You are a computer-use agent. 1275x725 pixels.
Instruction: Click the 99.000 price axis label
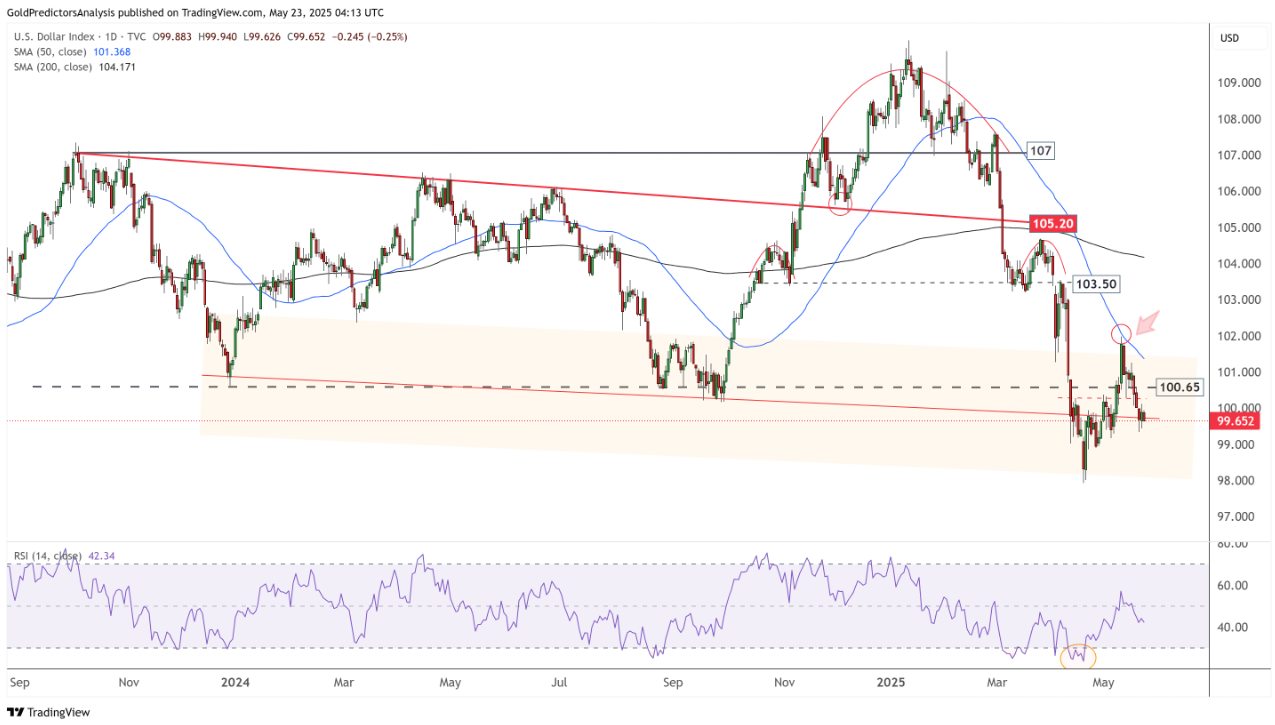(x=1236, y=444)
